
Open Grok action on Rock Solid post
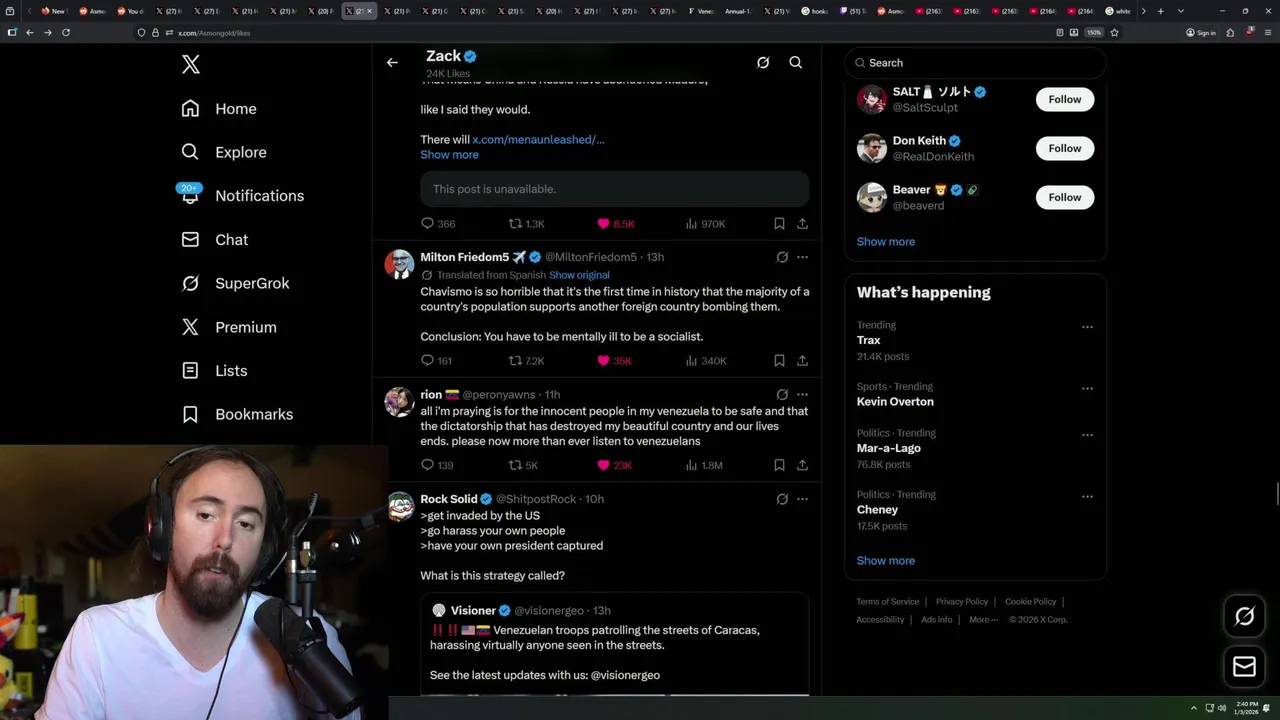pyautogui.click(x=782, y=499)
